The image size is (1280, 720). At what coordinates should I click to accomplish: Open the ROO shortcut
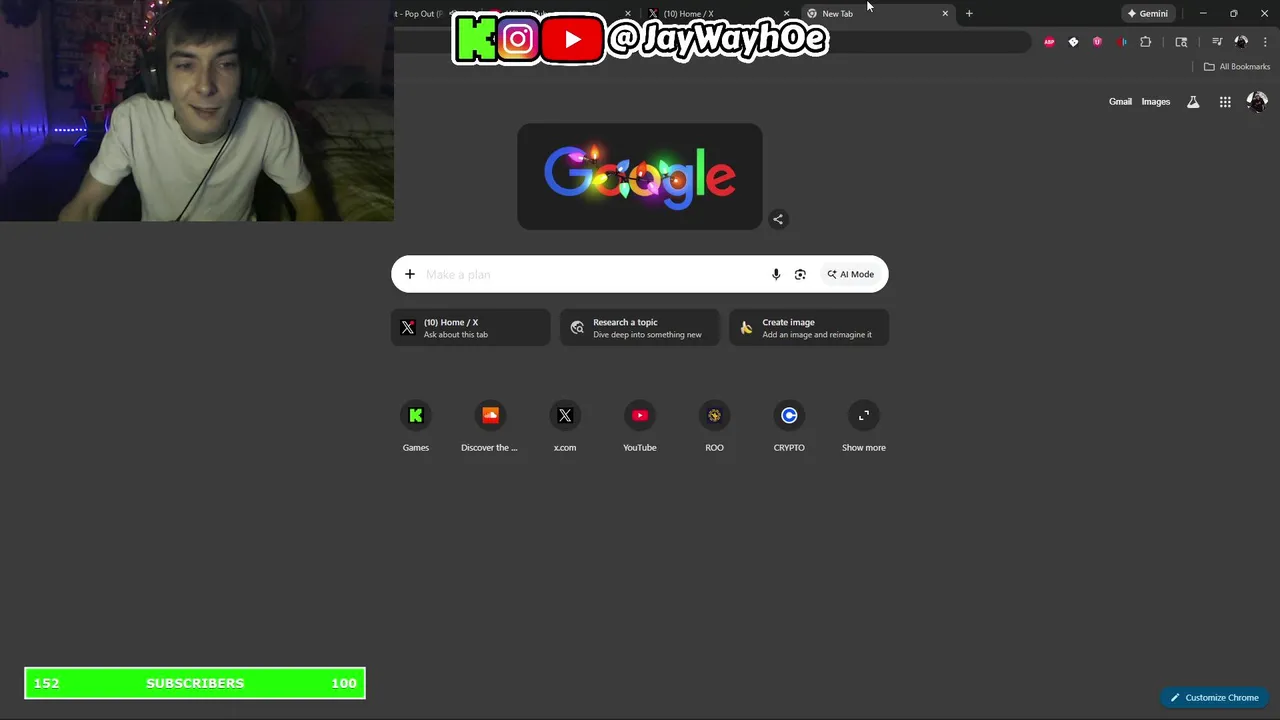[714, 427]
